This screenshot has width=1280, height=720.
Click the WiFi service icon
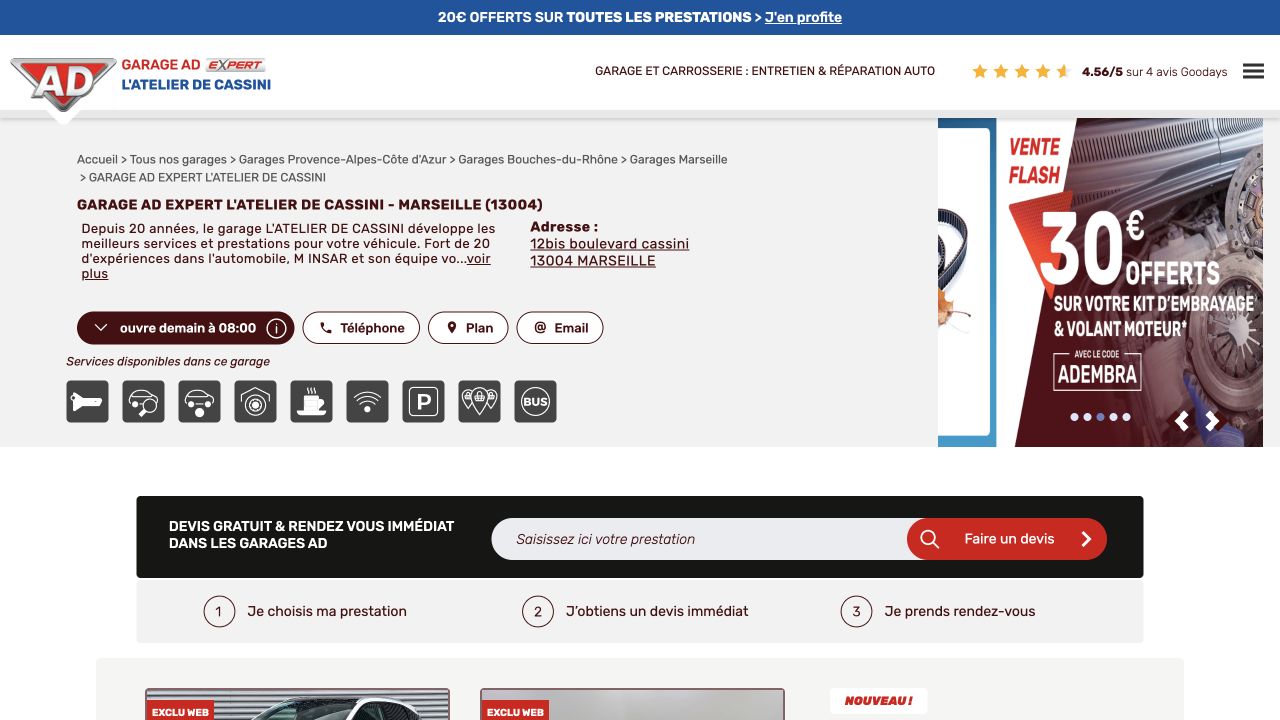coord(368,402)
